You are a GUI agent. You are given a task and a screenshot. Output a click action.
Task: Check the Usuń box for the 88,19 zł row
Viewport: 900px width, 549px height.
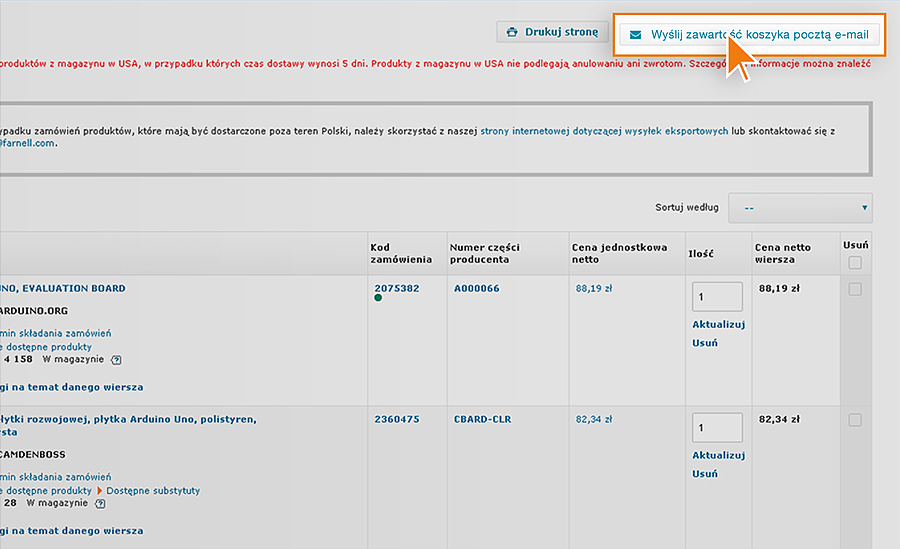coord(854,289)
